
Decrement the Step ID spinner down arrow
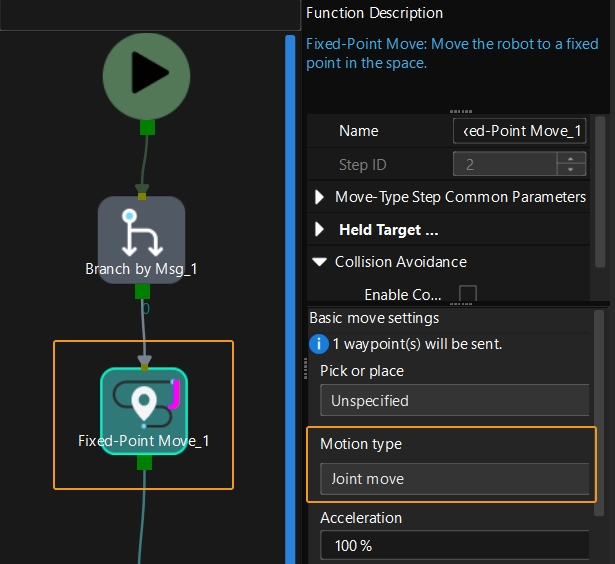coord(571,170)
